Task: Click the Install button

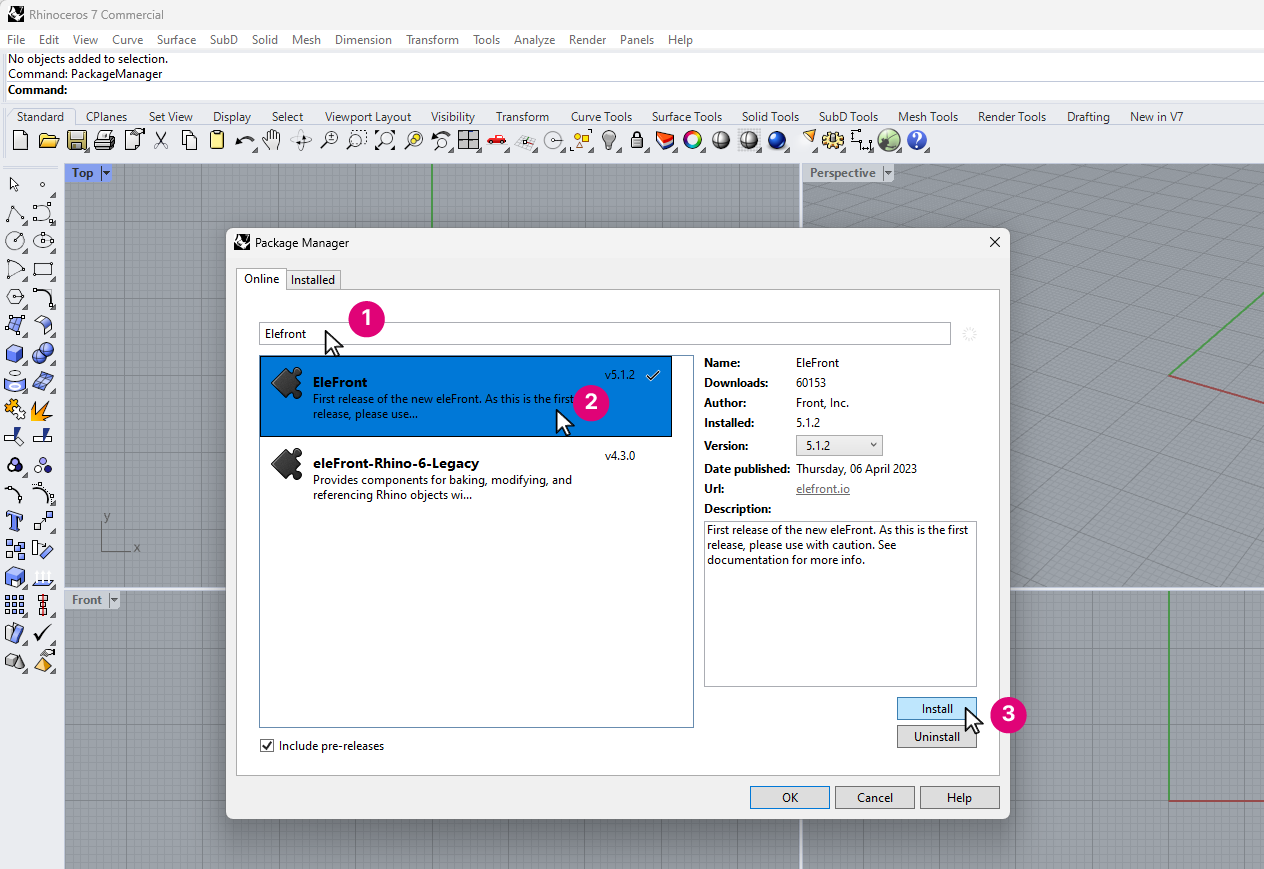Action: [x=937, y=708]
